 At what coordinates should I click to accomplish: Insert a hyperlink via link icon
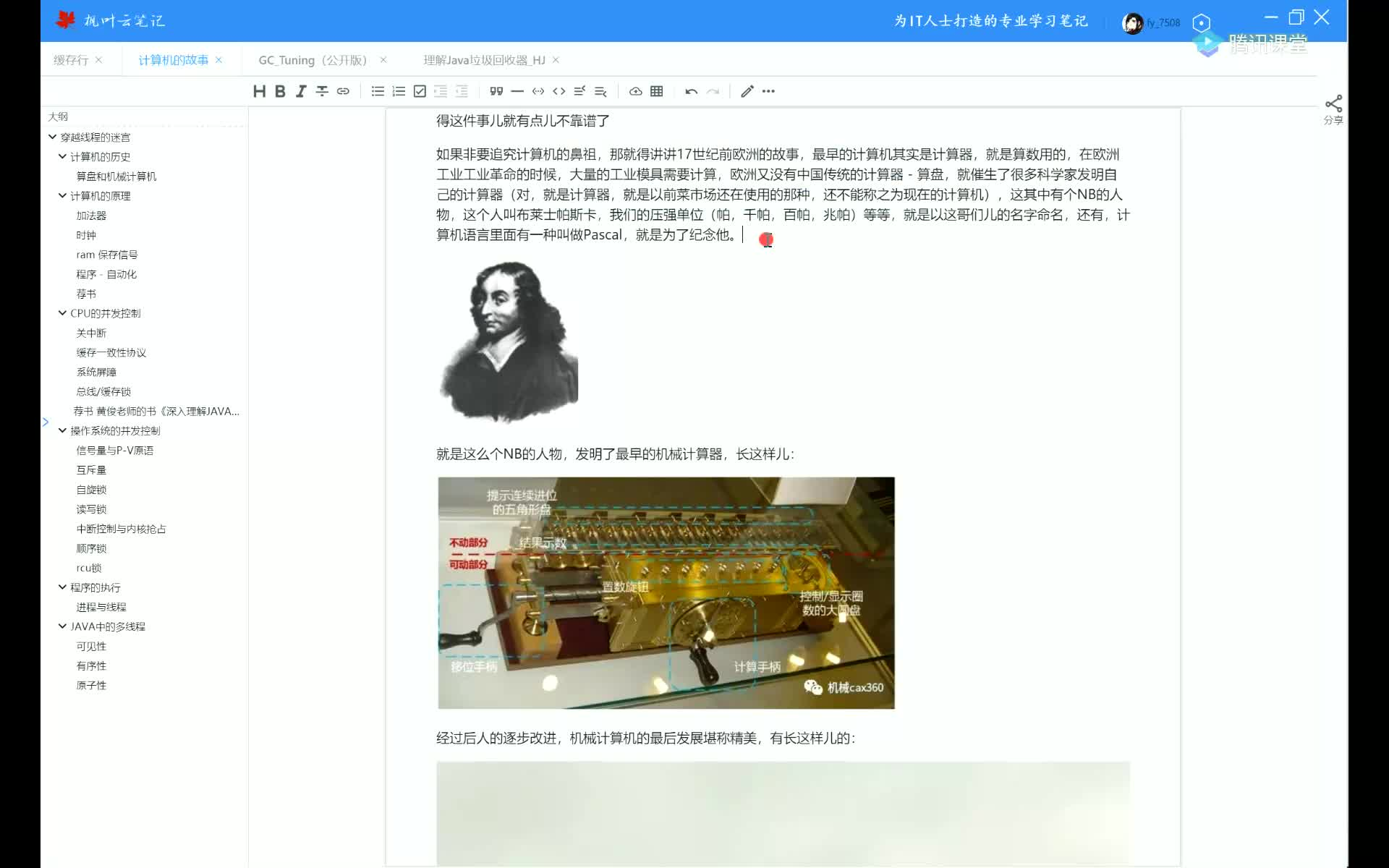click(x=343, y=91)
